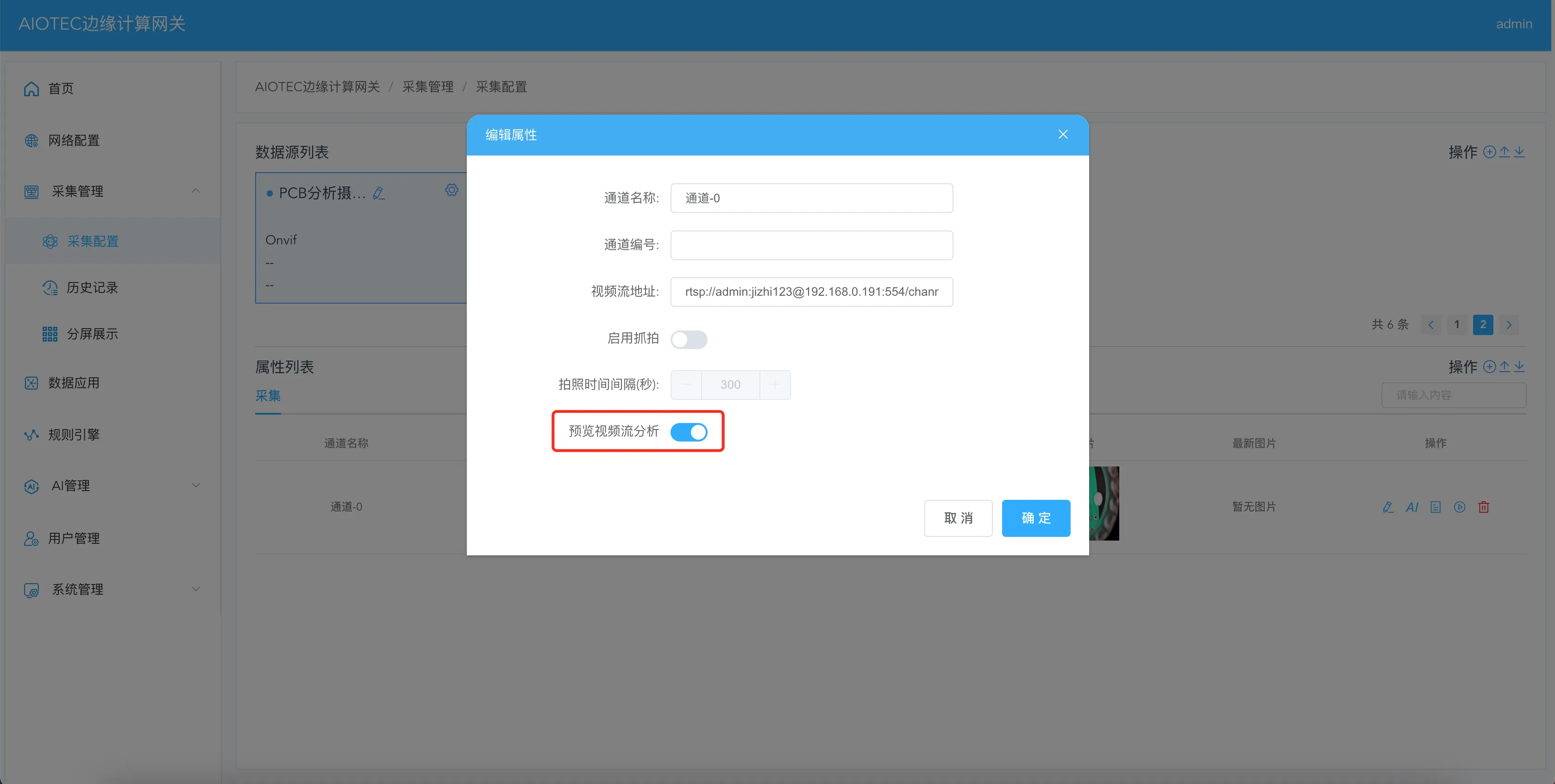The image size is (1555, 784).
Task: Go to page 1 of data sources
Action: 1456,324
